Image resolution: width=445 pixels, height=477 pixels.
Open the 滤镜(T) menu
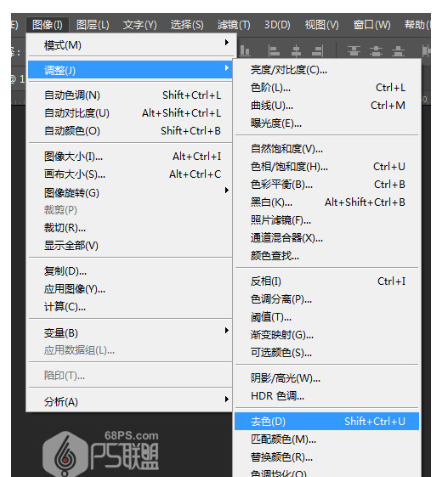pyautogui.click(x=234, y=25)
